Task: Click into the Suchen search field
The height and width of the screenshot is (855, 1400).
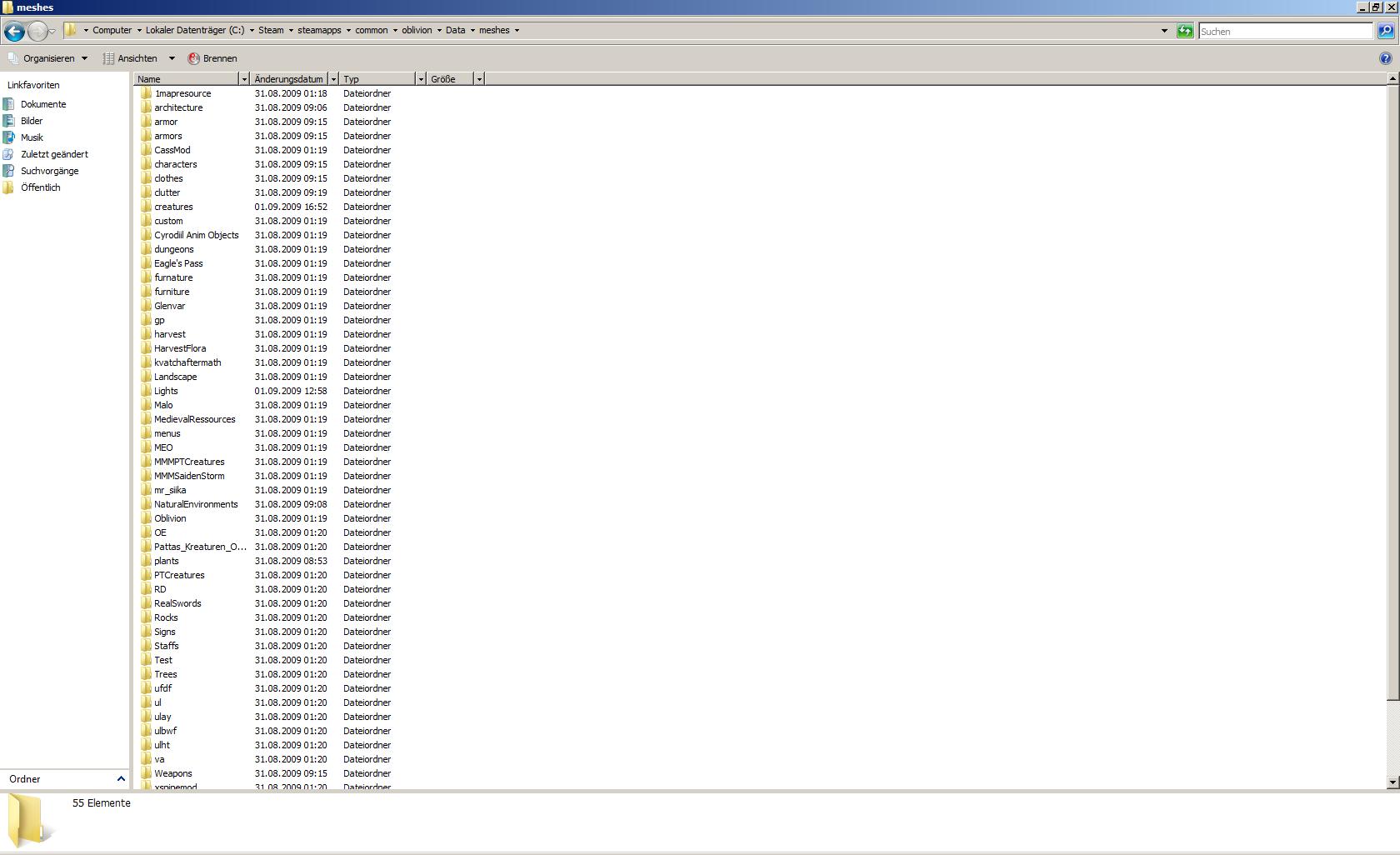Action: (1284, 31)
